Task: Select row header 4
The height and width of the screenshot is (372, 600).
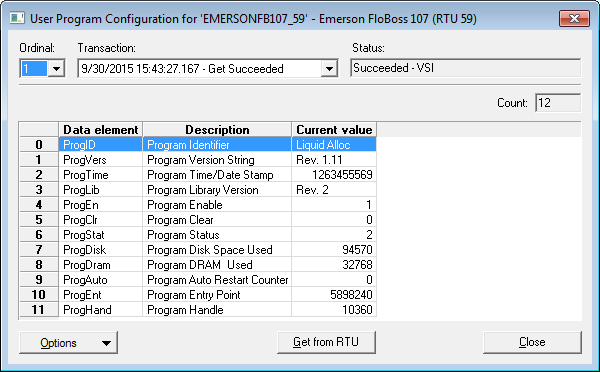Action: pyautogui.click(x=39, y=205)
